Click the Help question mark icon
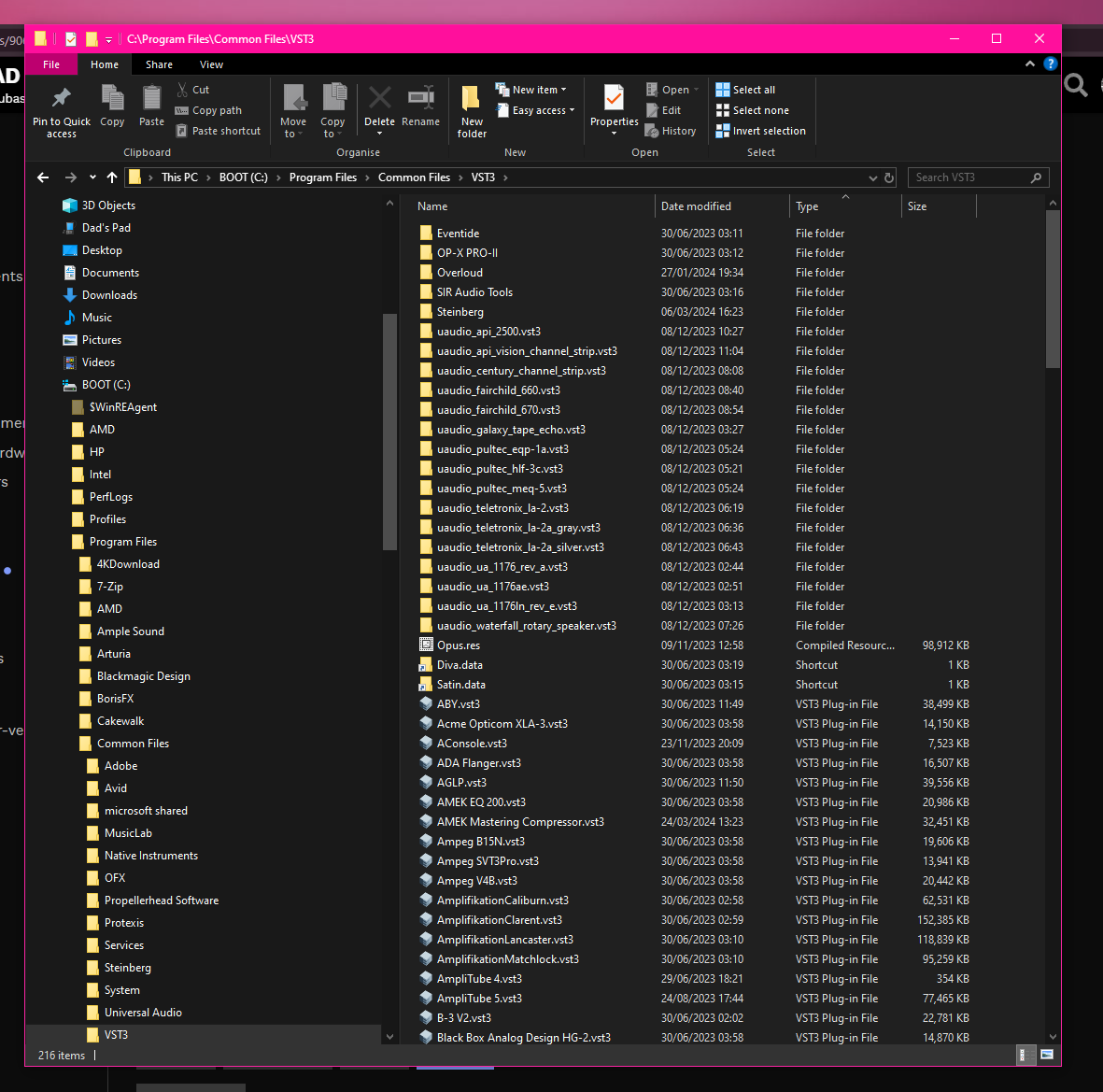The height and width of the screenshot is (1092, 1103). [x=1050, y=64]
